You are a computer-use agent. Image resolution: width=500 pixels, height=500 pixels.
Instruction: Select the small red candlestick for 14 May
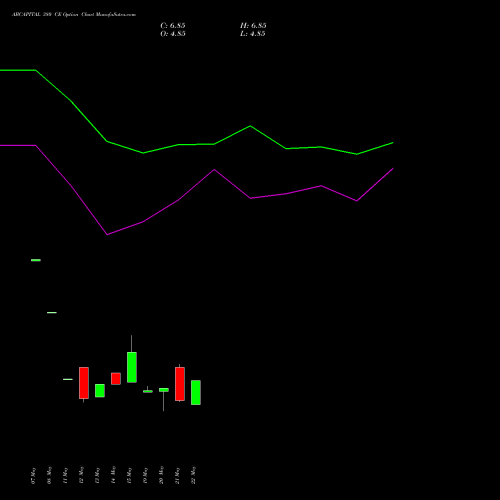coord(116,379)
